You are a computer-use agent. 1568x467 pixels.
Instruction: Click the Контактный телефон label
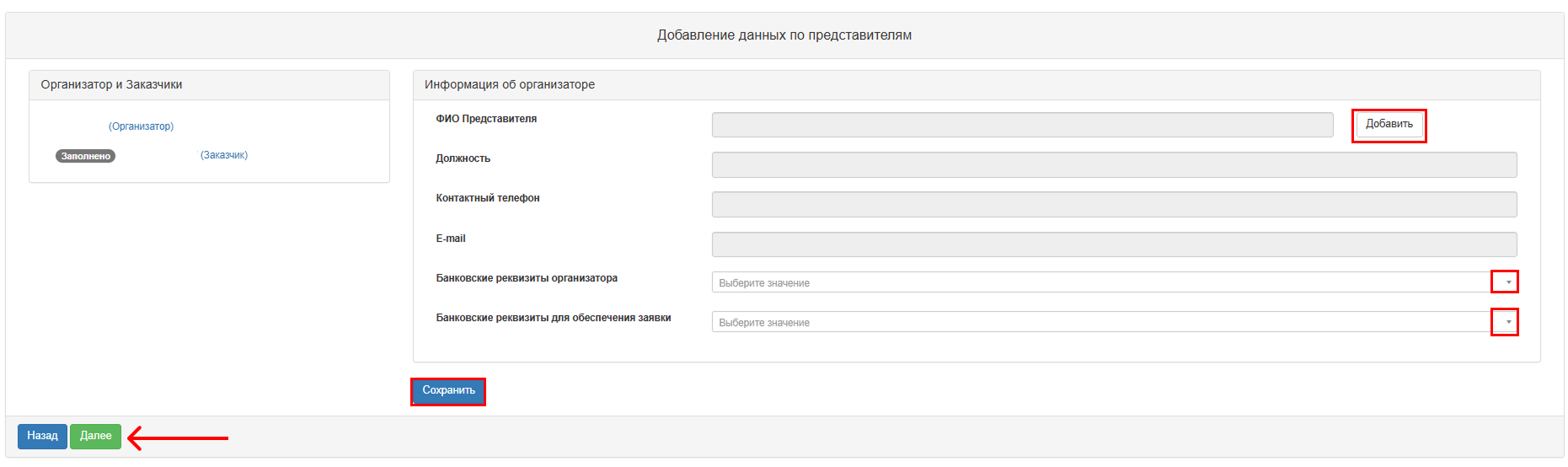(x=488, y=198)
